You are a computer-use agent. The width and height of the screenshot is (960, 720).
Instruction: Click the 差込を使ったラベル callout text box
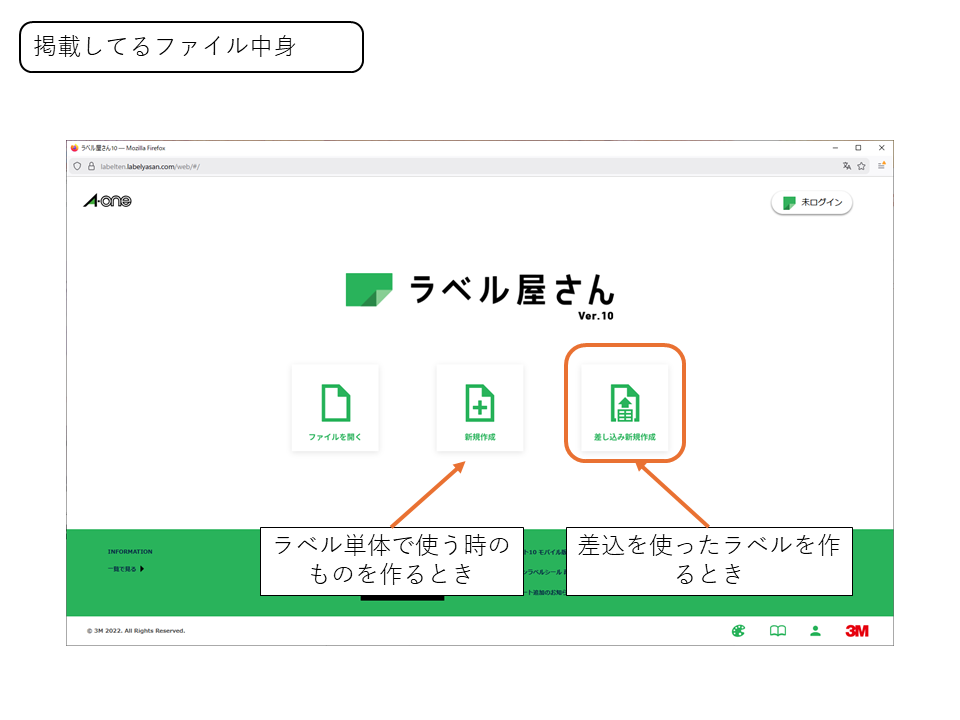(709, 561)
